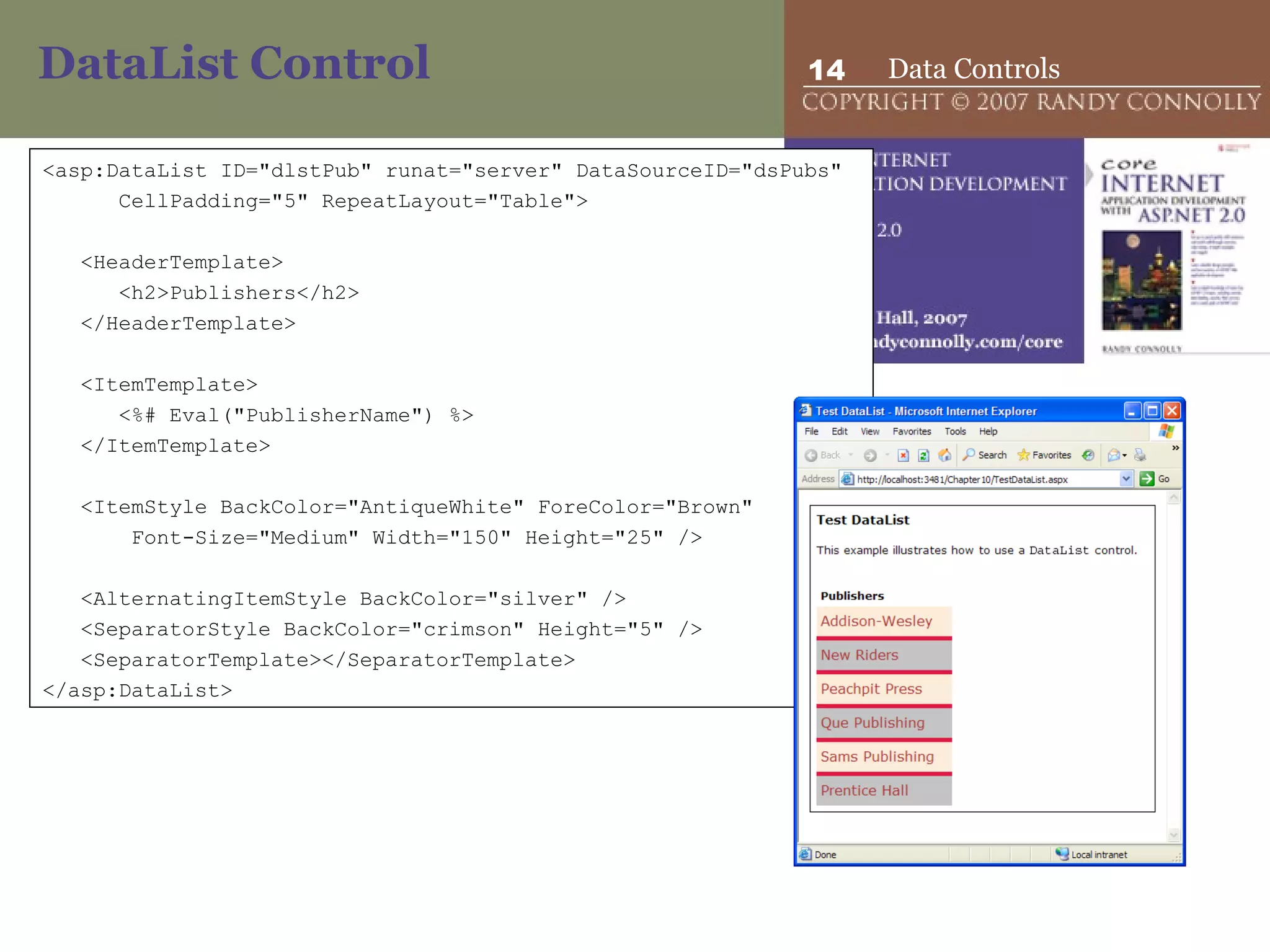Image resolution: width=1270 pixels, height=952 pixels.
Task: Click the Local intranet zone icon
Action: 1062,854
